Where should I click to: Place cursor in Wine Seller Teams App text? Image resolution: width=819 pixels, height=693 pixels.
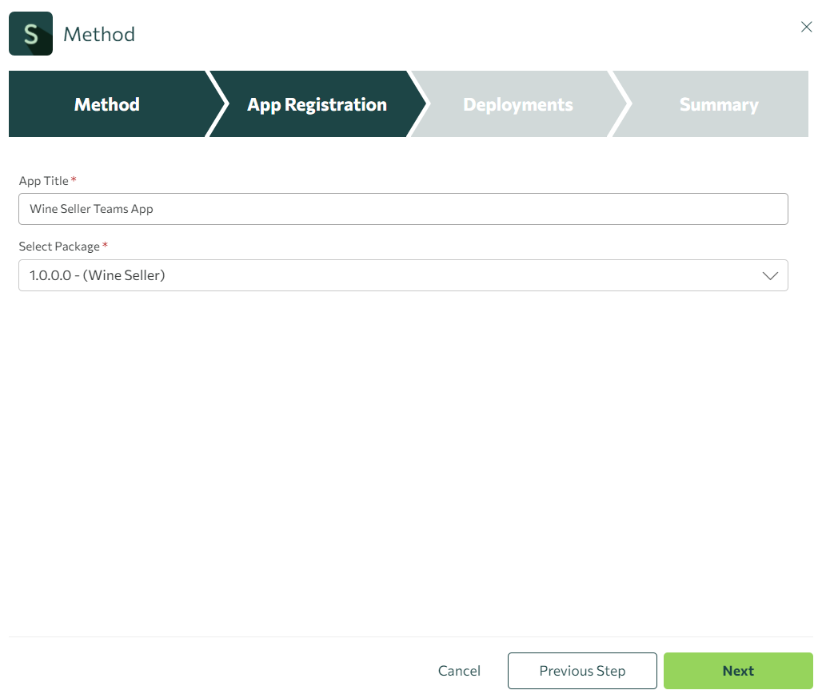(91, 209)
